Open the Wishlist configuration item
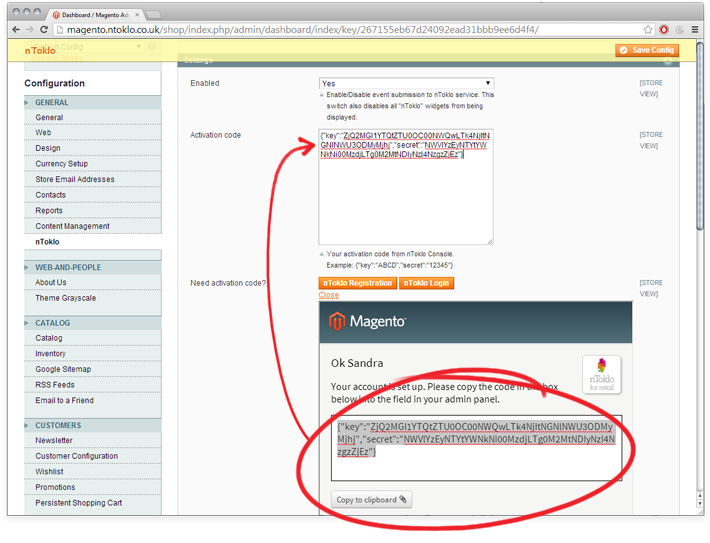 click(x=49, y=472)
